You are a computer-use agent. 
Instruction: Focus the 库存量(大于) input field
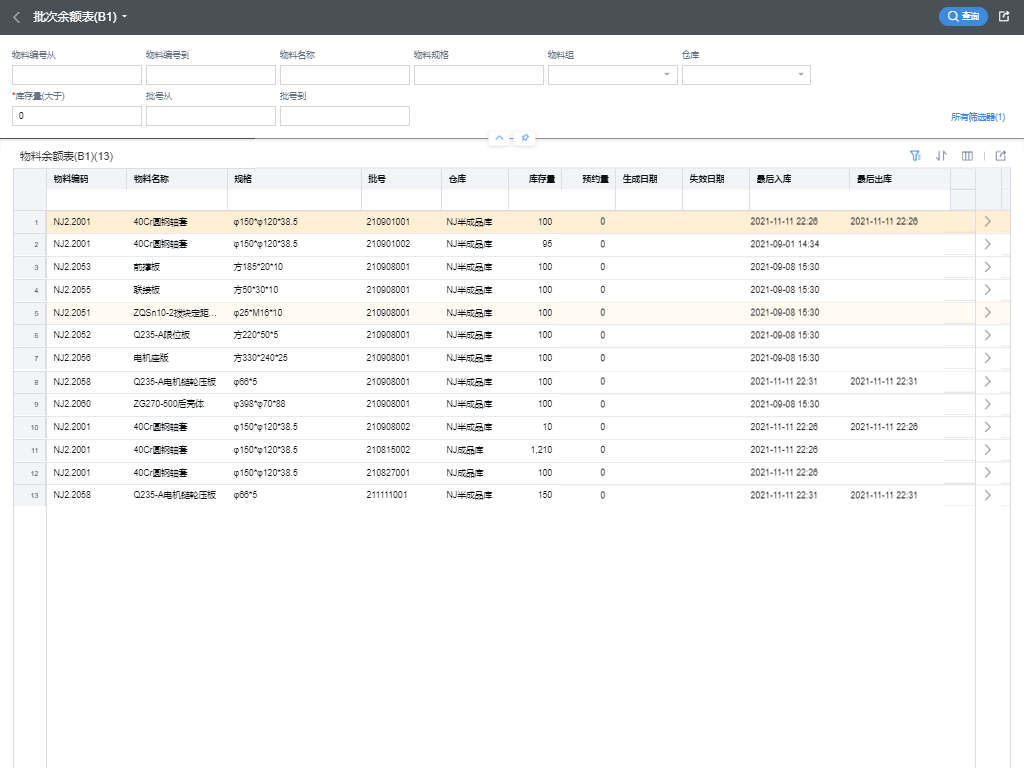click(x=77, y=116)
